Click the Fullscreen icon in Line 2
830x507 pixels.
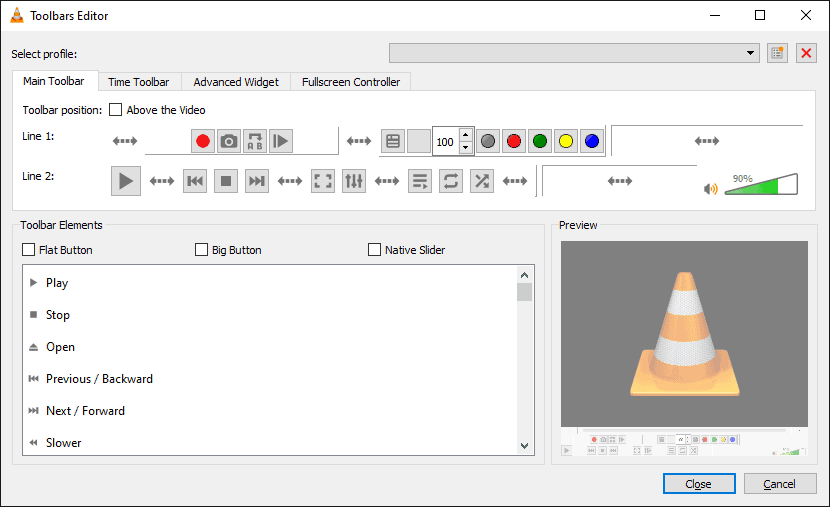[x=323, y=181]
